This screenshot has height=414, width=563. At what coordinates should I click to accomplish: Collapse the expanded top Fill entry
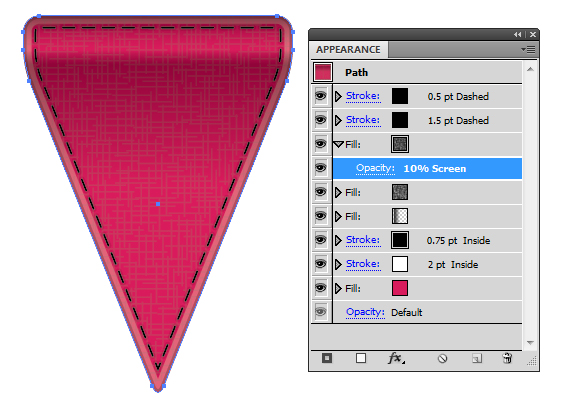[x=338, y=144]
